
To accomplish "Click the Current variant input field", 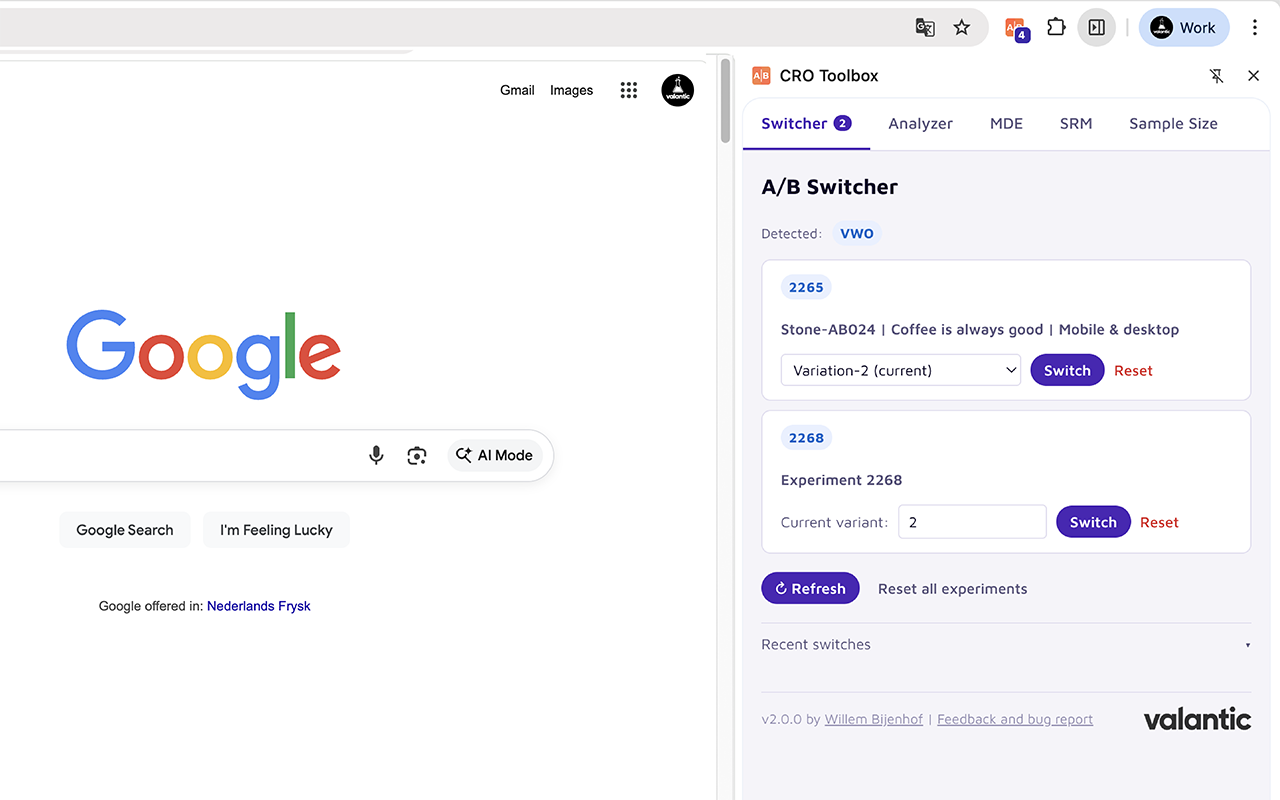I will pyautogui.click(x=972, y=522).
